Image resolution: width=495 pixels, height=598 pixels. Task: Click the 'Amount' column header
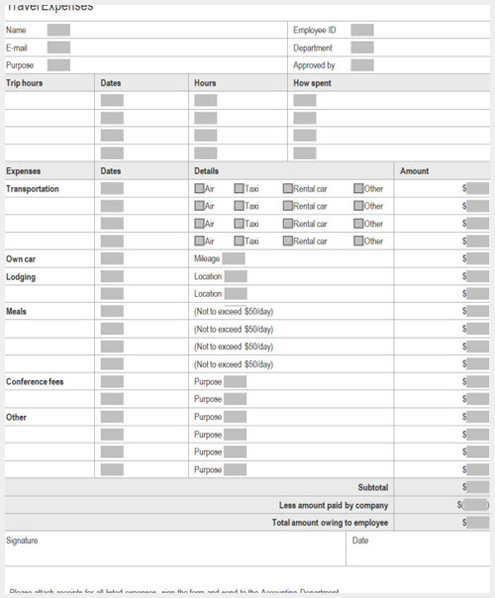pos(415,171)
